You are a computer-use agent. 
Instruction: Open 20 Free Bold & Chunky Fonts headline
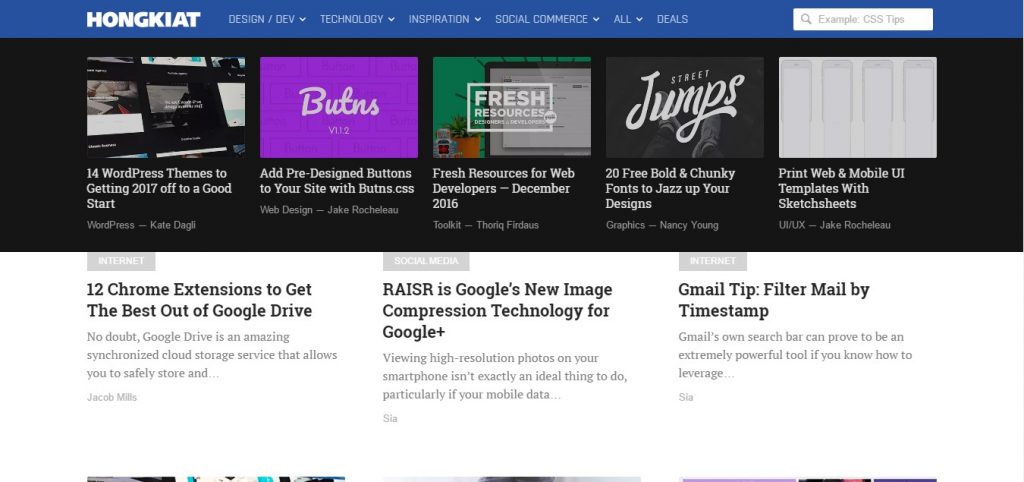click(x=670, y=188)
